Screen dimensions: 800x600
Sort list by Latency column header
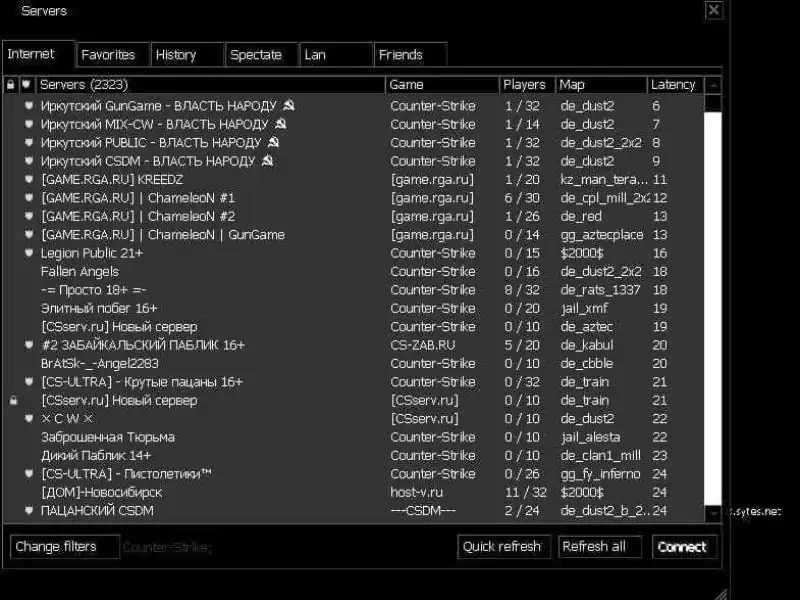(676, 85)
